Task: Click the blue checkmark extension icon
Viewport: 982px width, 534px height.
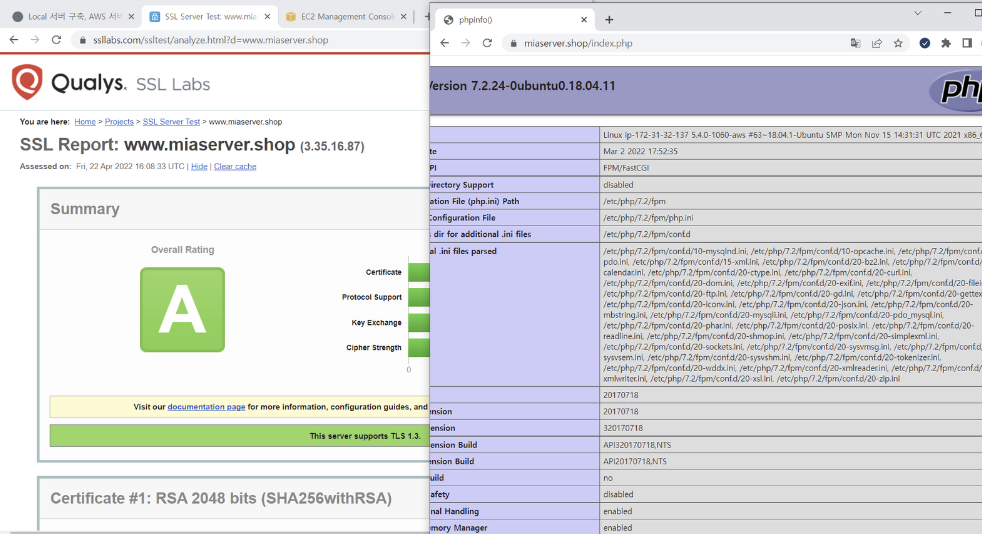Action: [x=924, y=43]
